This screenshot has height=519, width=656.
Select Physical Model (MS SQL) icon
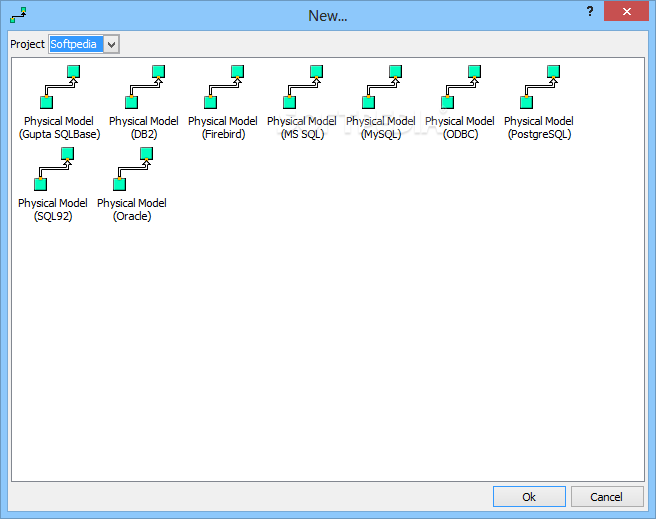tap(303, 87)
